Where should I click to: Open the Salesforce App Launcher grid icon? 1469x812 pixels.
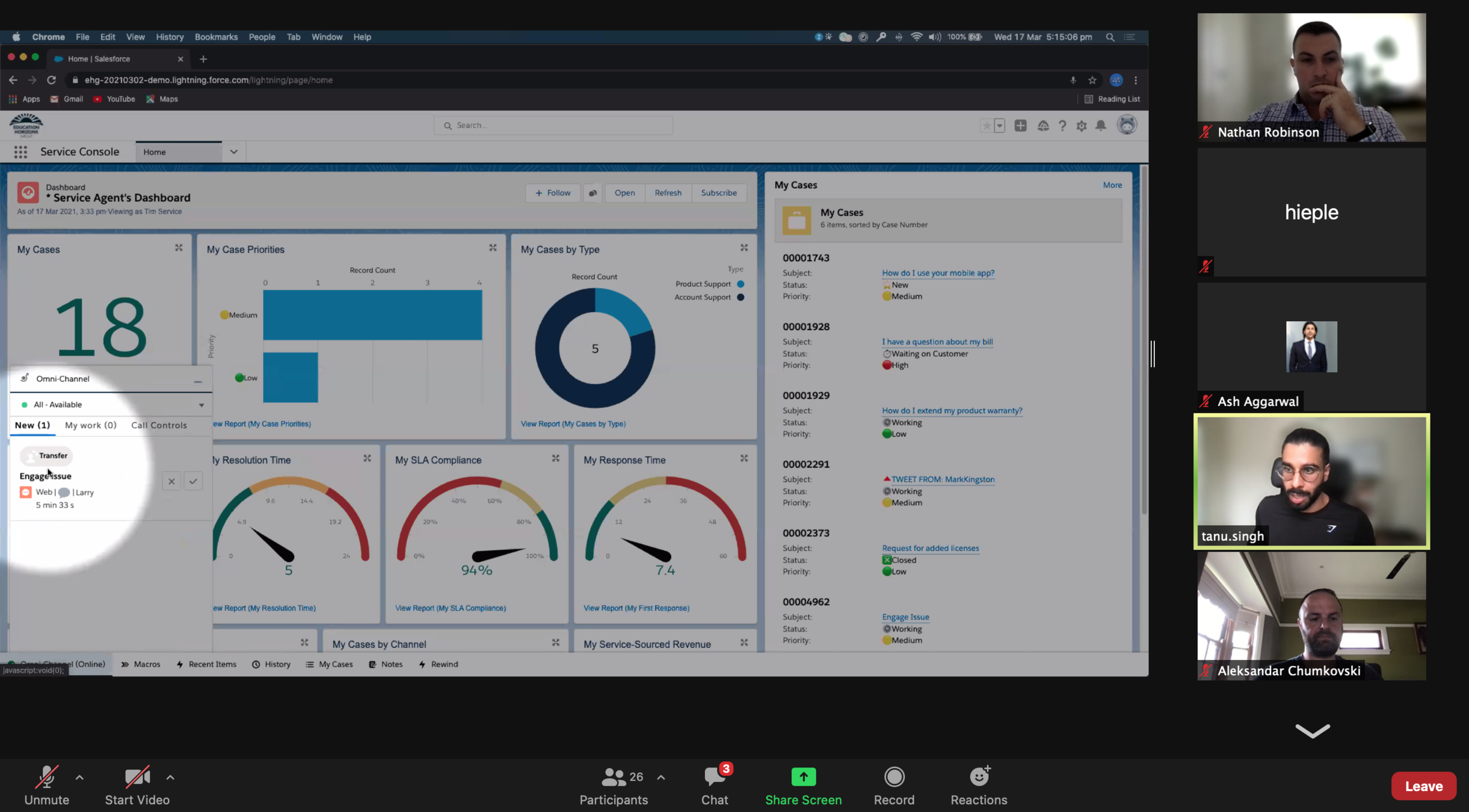(20, 152)
